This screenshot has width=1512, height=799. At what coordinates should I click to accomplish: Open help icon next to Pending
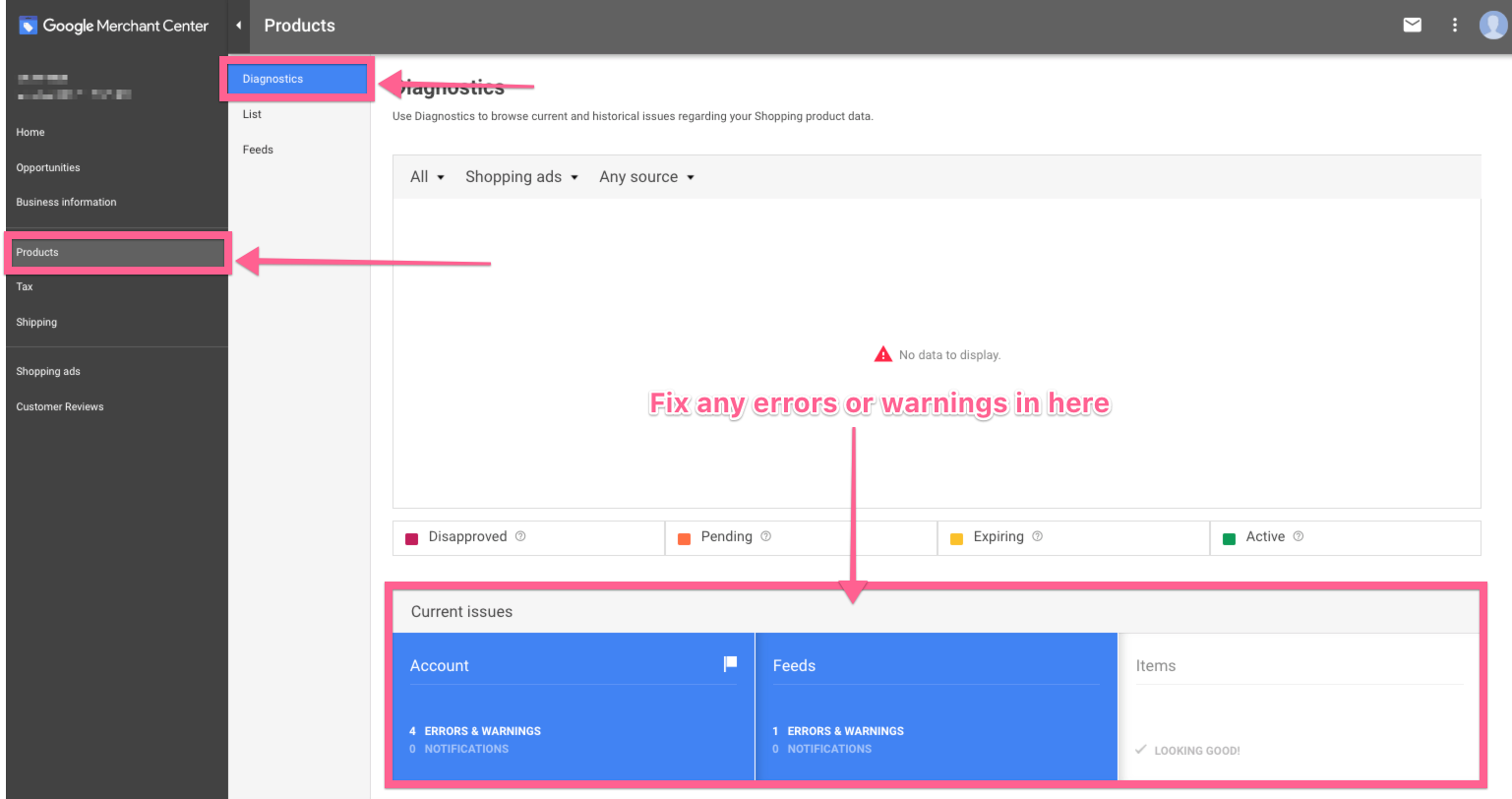765,536
